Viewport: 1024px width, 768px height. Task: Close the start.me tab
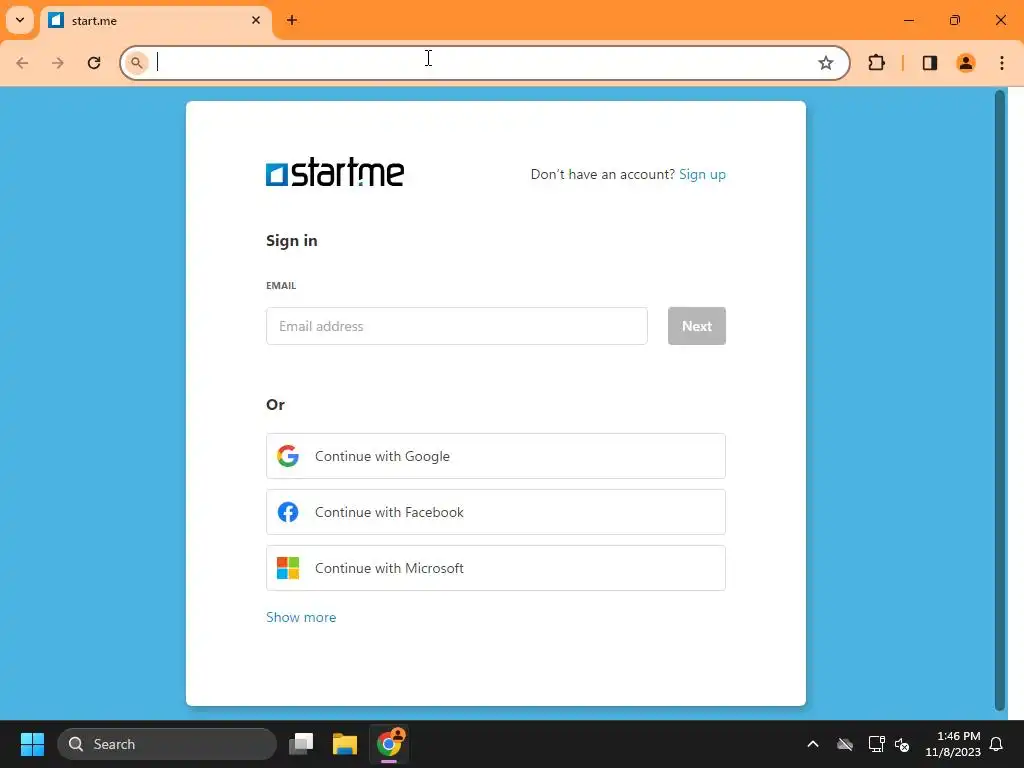(x=256, y=20)
